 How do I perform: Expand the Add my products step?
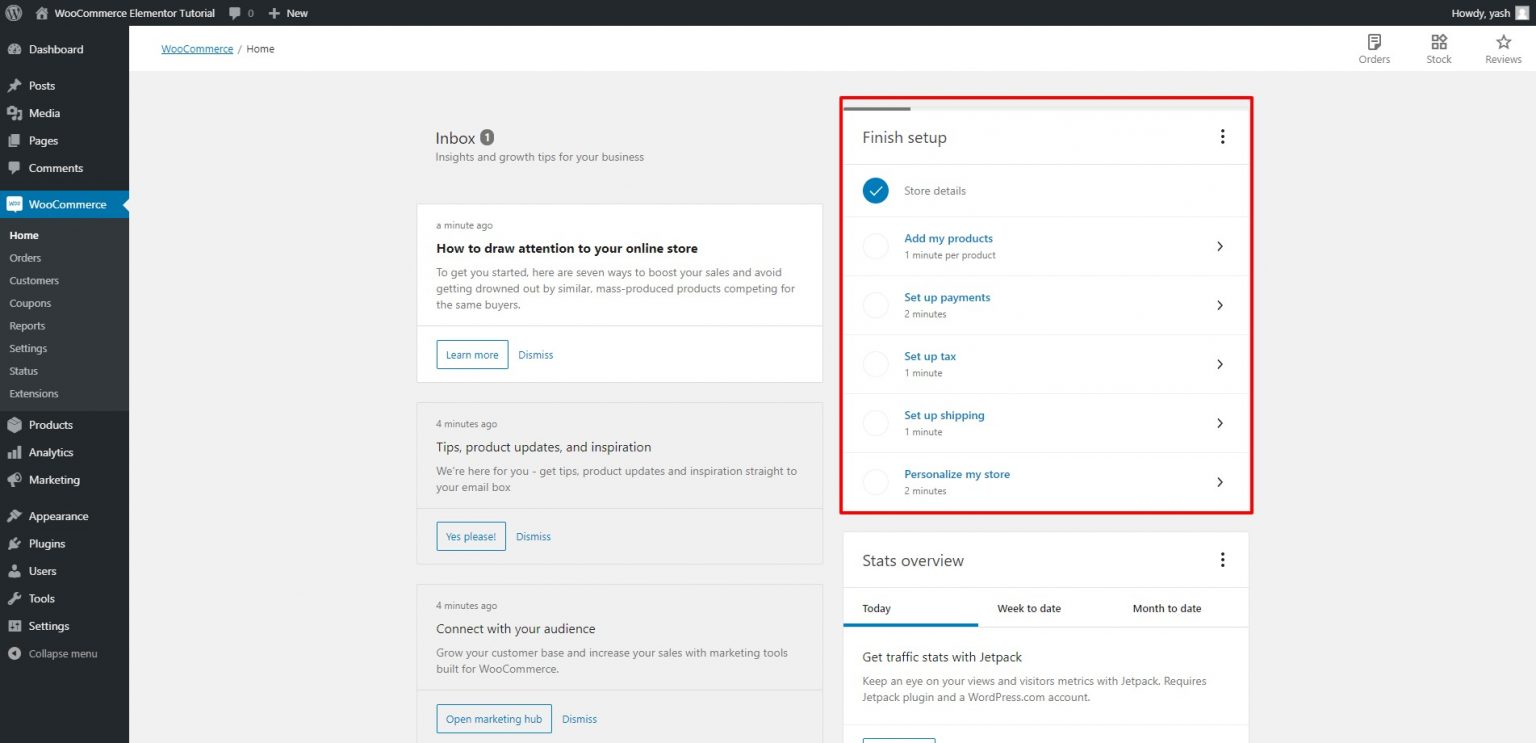click(x=1220, y=246)
